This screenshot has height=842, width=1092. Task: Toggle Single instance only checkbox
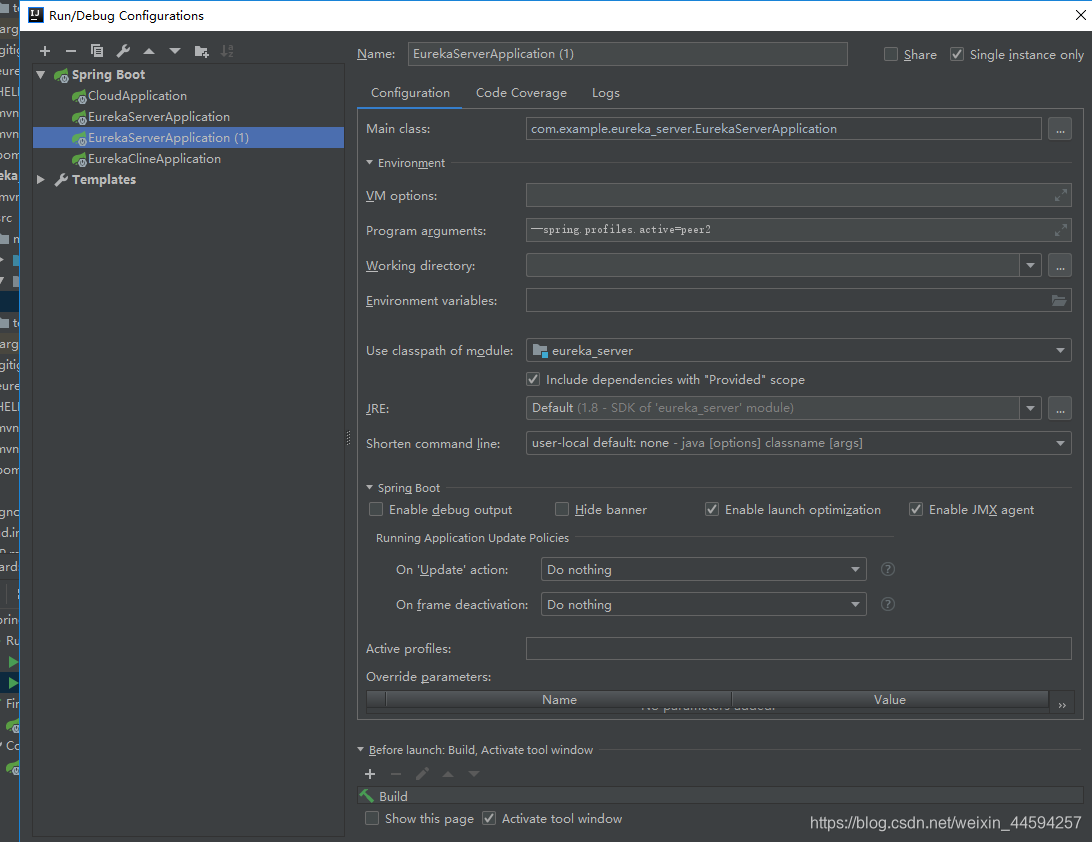click(957, 54)
